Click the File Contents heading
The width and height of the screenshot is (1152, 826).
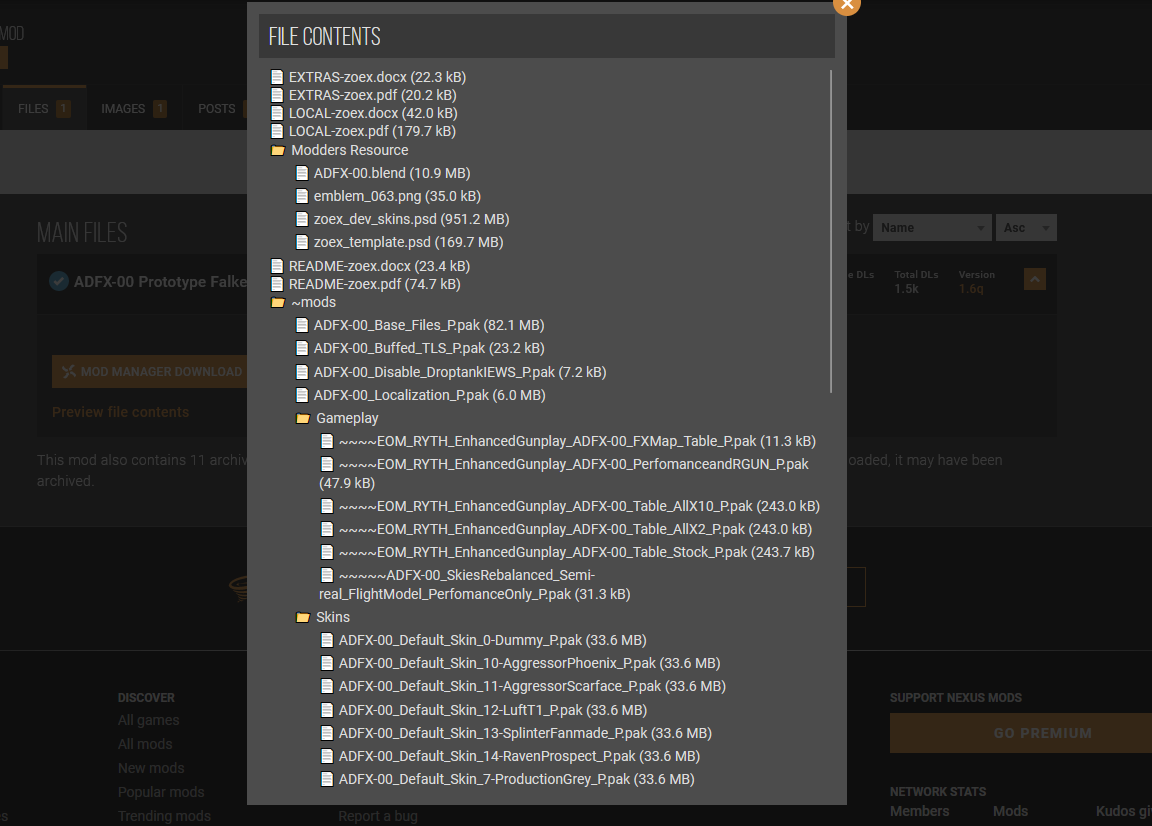tap(325, 37)
